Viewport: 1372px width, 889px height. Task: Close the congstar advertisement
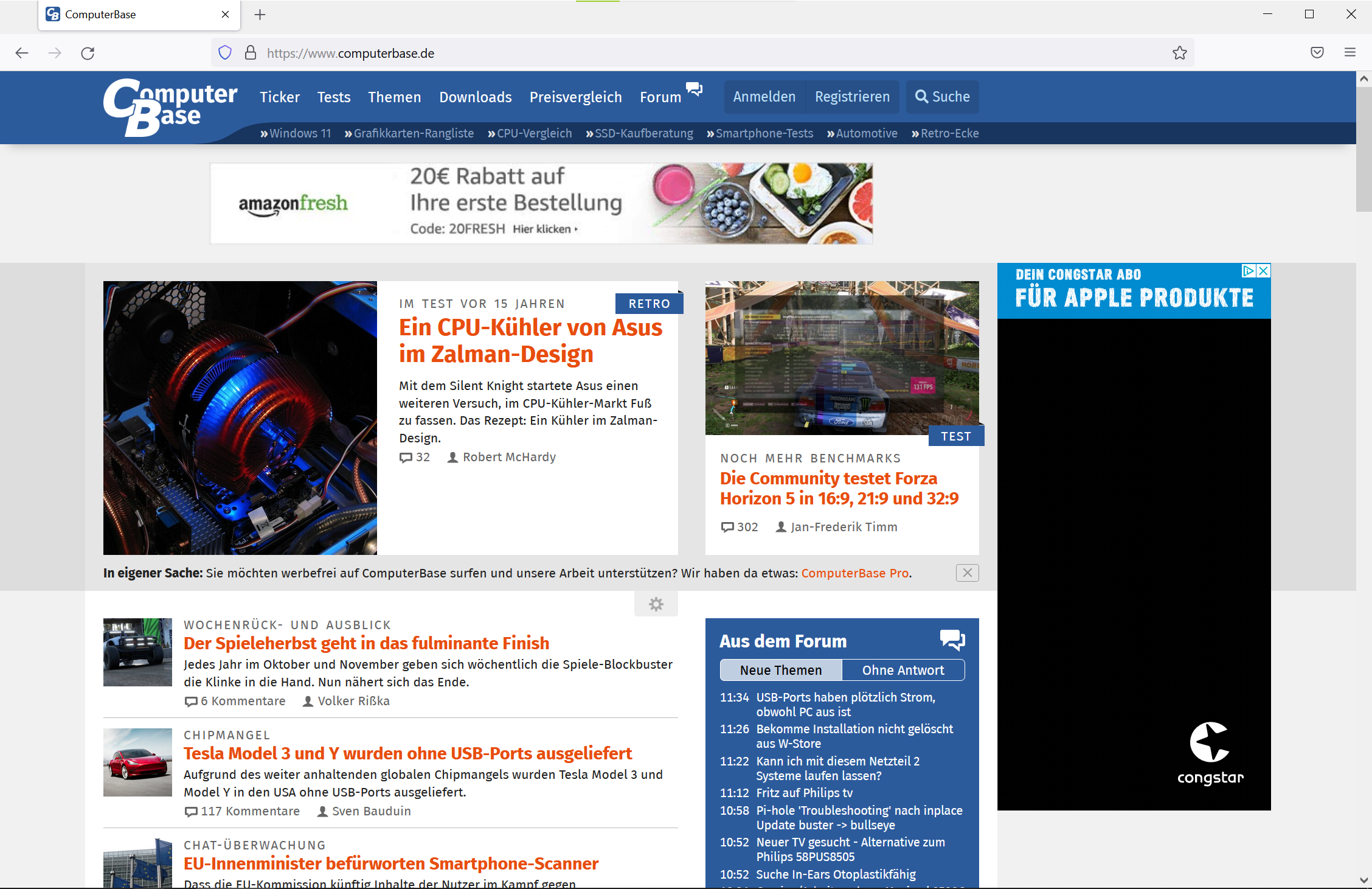1263,271
